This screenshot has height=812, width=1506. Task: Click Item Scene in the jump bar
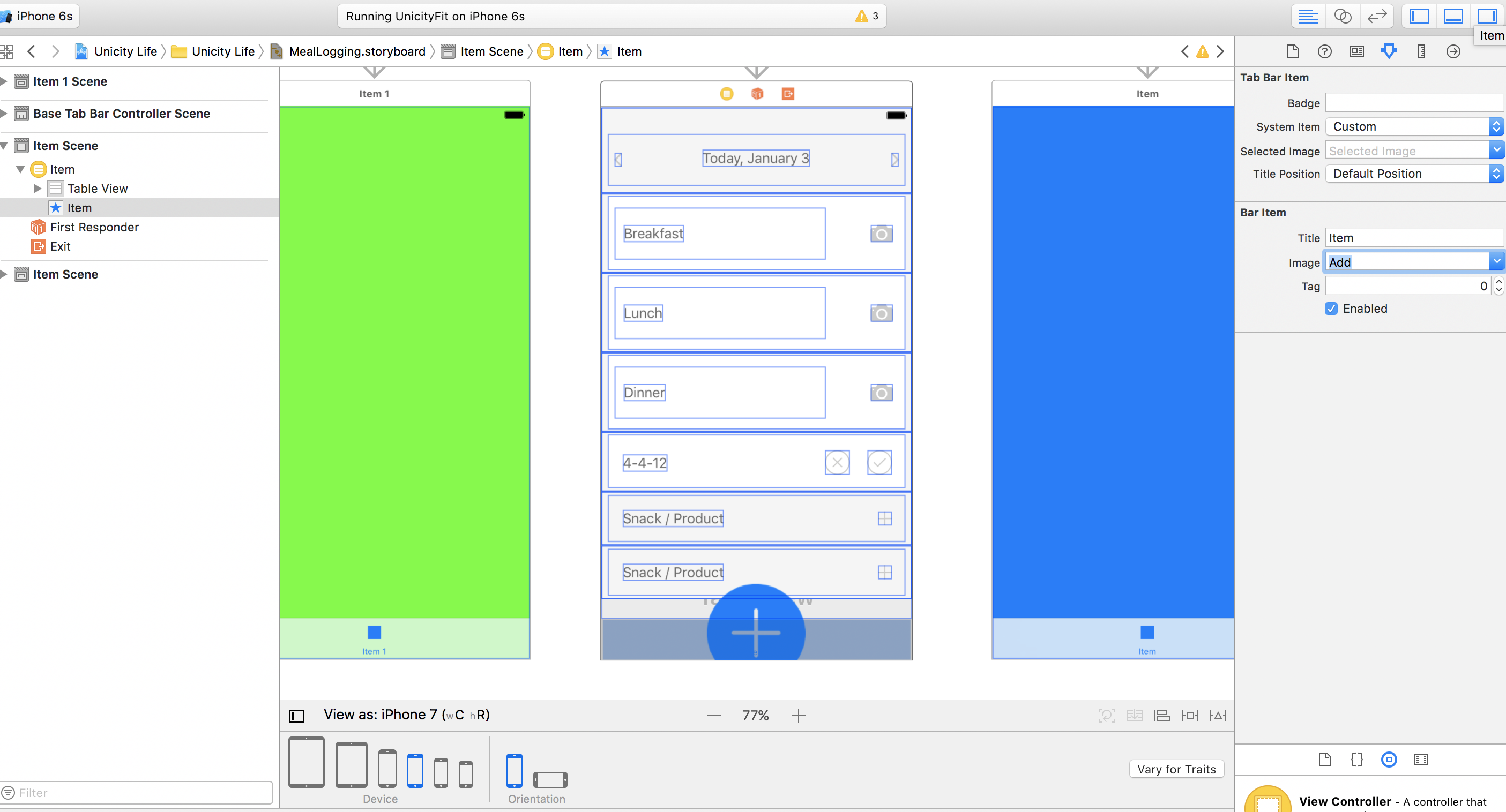tap(491, 51)
